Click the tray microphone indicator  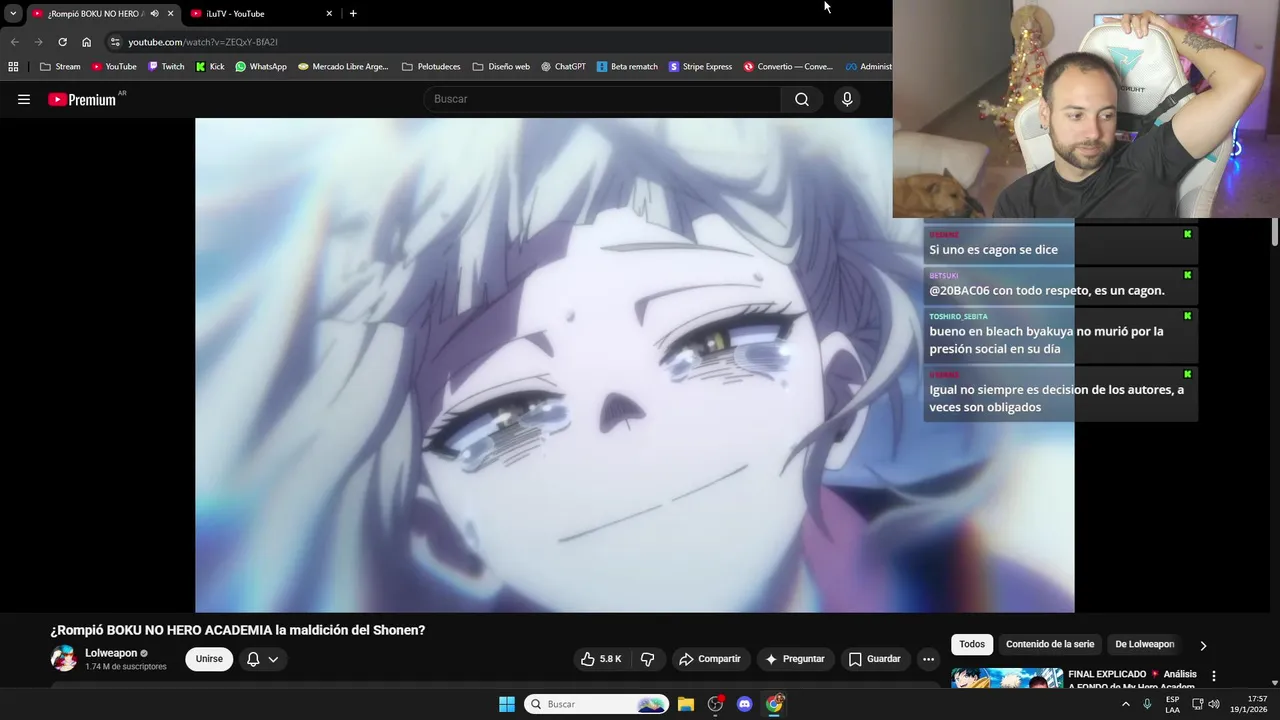[x=1147, y=704]
